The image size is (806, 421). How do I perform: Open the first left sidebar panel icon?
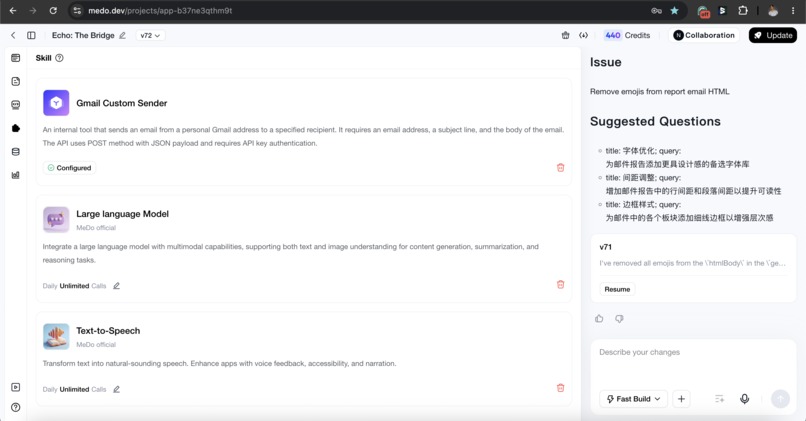[x=15, y=58]
